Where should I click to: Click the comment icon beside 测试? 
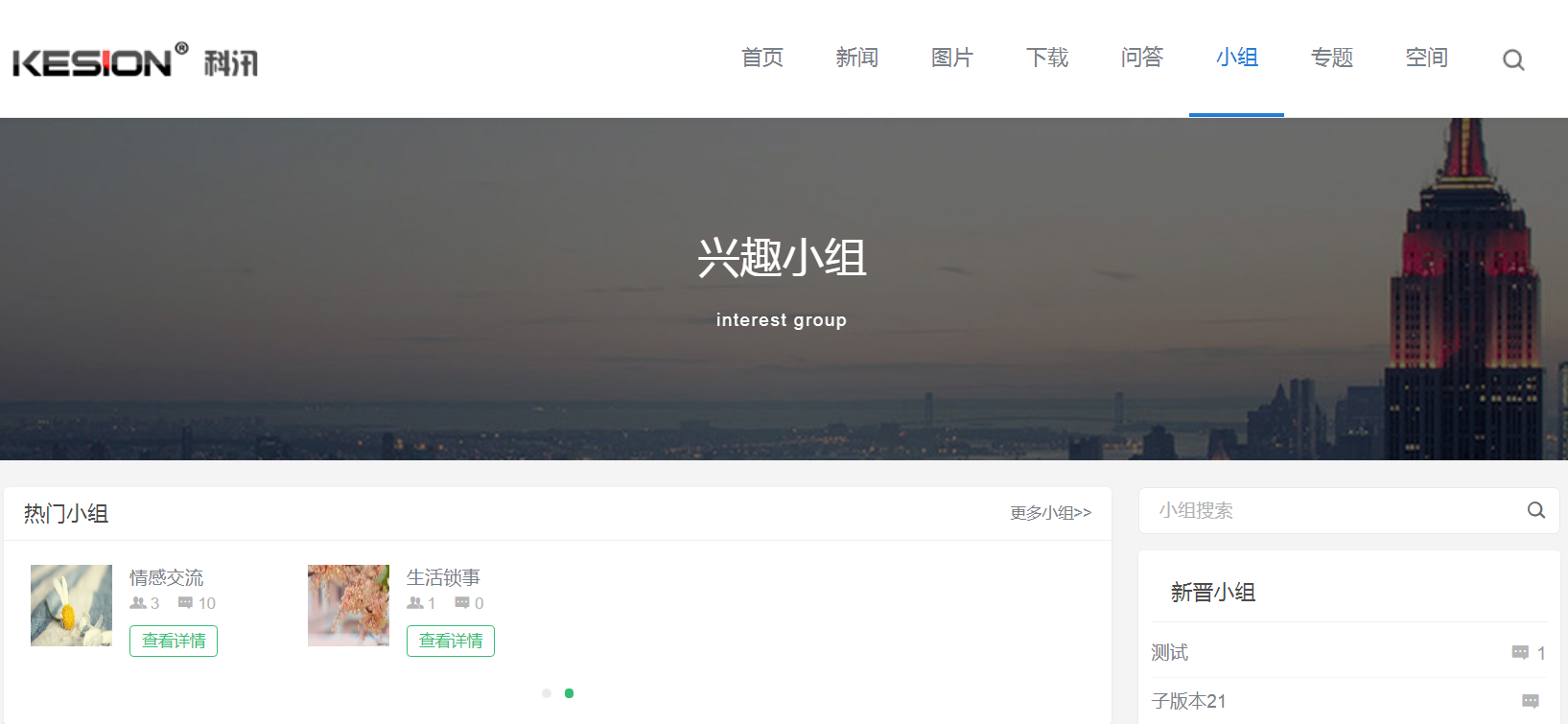[x=1520, y=653]
